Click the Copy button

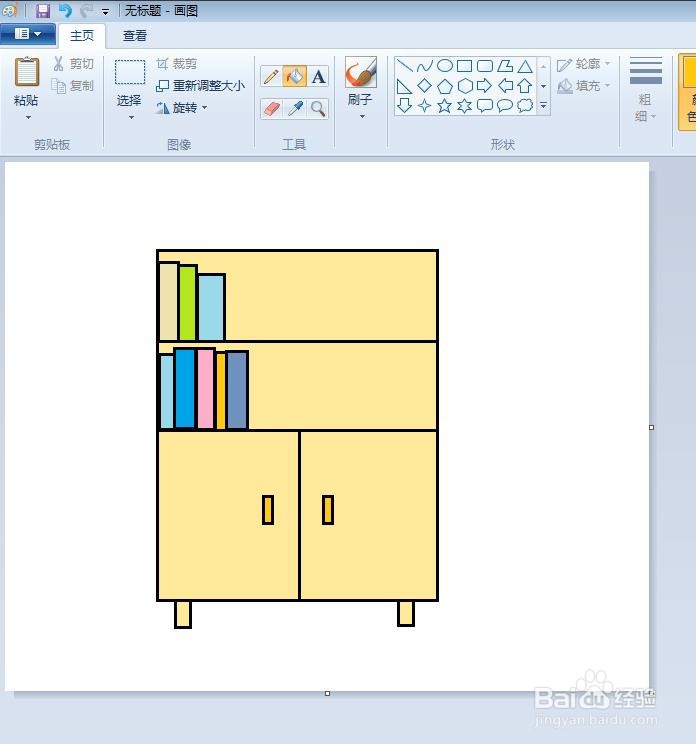(x=73, y=86)
